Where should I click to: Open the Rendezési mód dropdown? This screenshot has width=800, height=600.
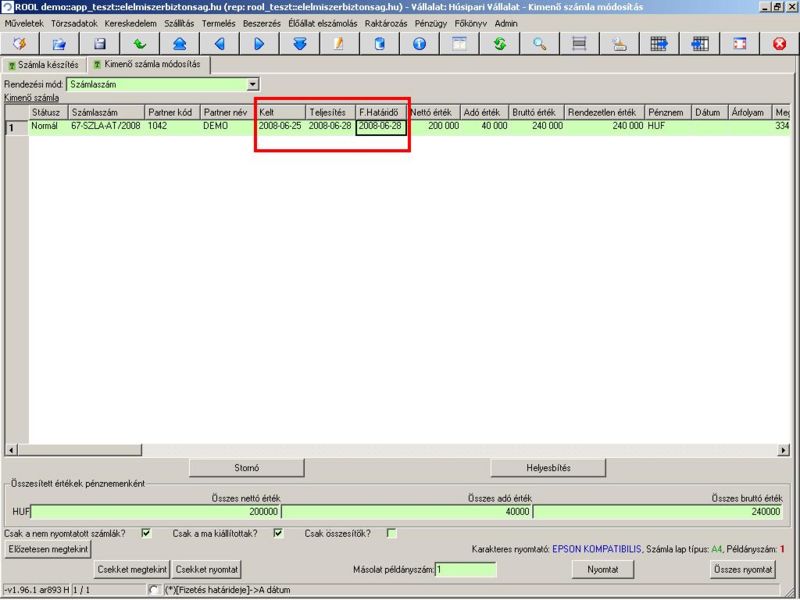(253, 85)
